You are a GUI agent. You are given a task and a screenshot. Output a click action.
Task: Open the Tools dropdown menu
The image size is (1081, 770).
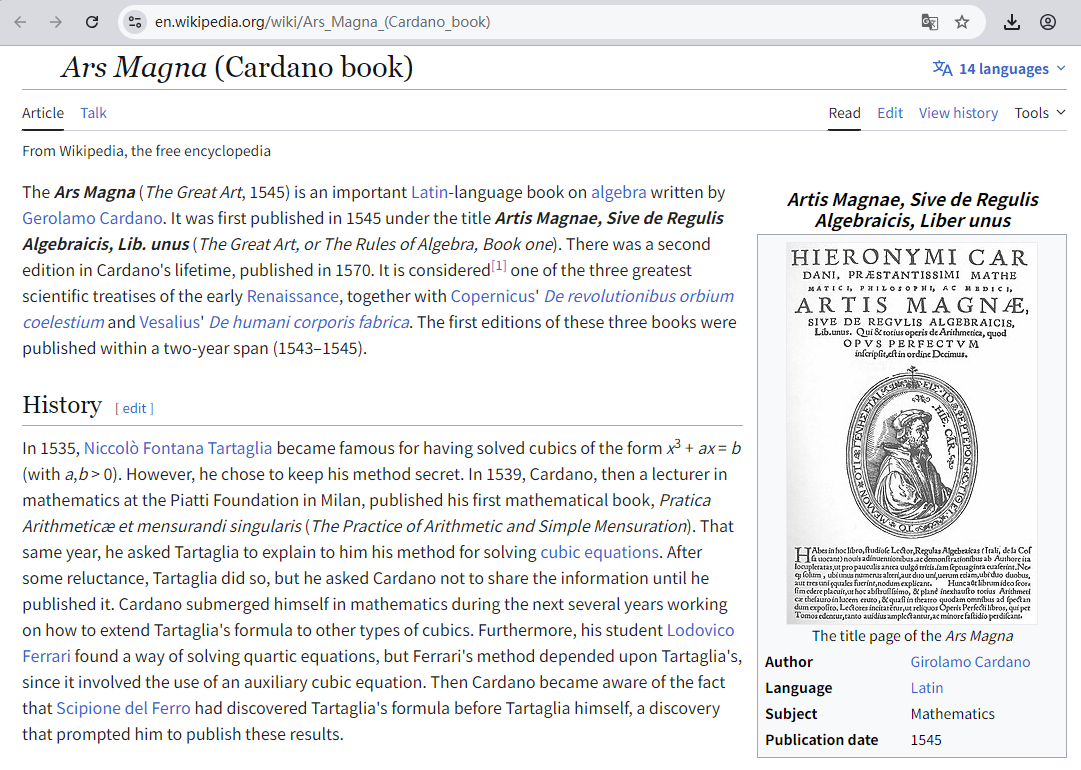pyautogui.click(x=1040, y=113)
